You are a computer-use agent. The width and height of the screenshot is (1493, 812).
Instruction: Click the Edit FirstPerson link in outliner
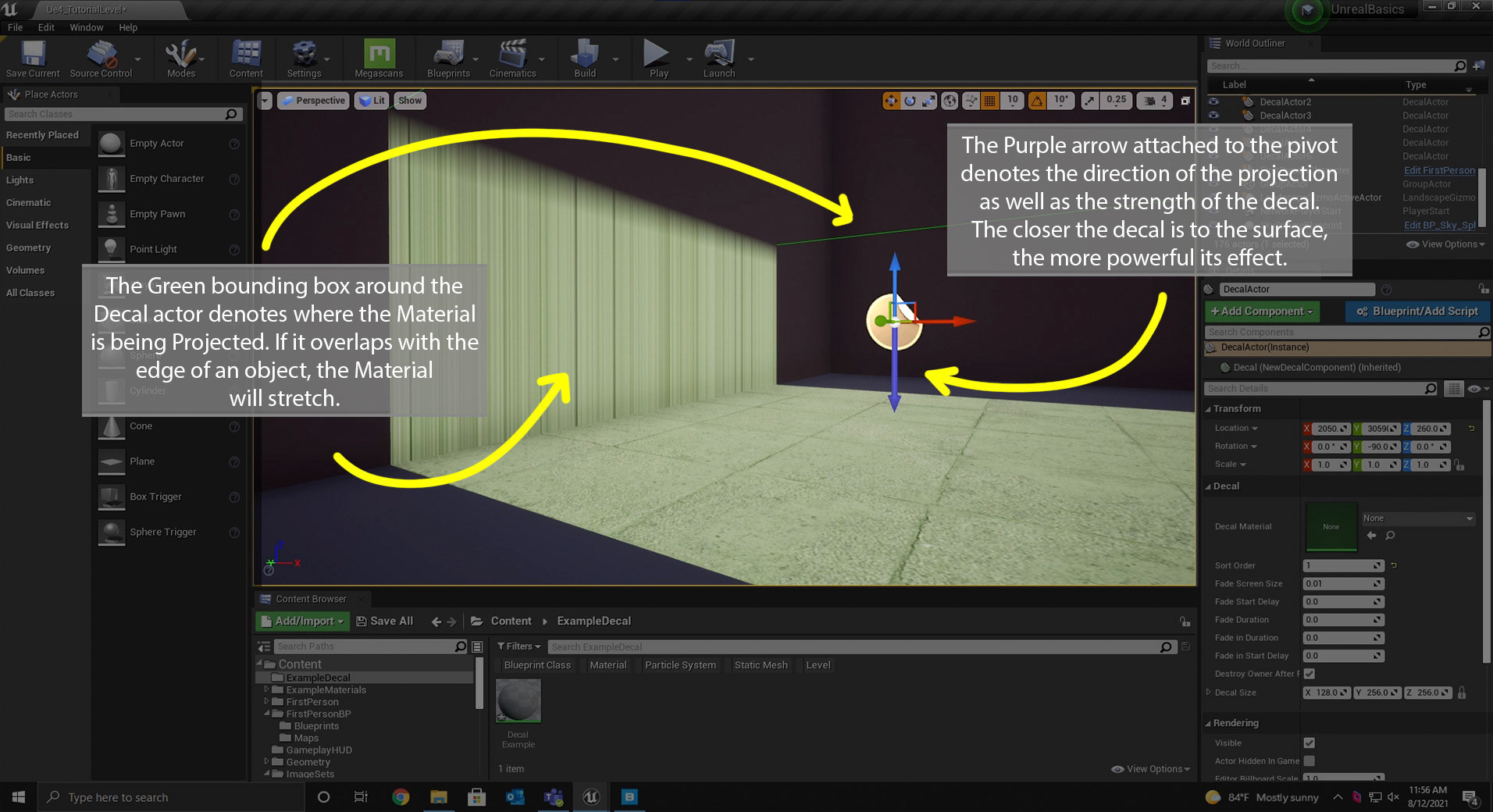click(x=1439, y=170)
